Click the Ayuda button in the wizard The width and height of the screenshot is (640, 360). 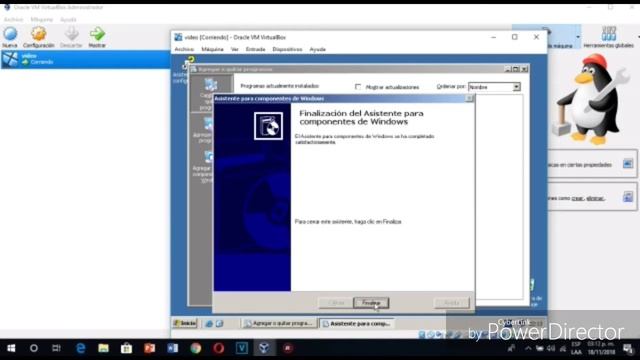click(452, 303)
